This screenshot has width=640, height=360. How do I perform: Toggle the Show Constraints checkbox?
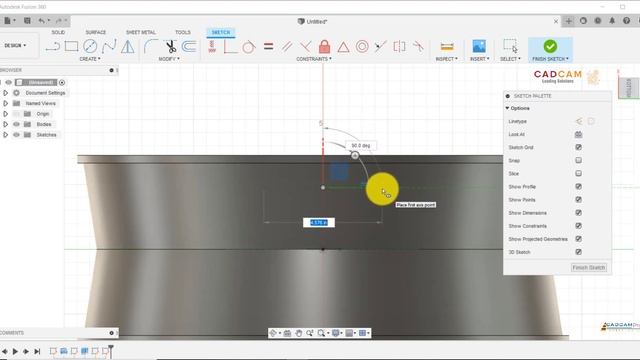tap(578, 225)
